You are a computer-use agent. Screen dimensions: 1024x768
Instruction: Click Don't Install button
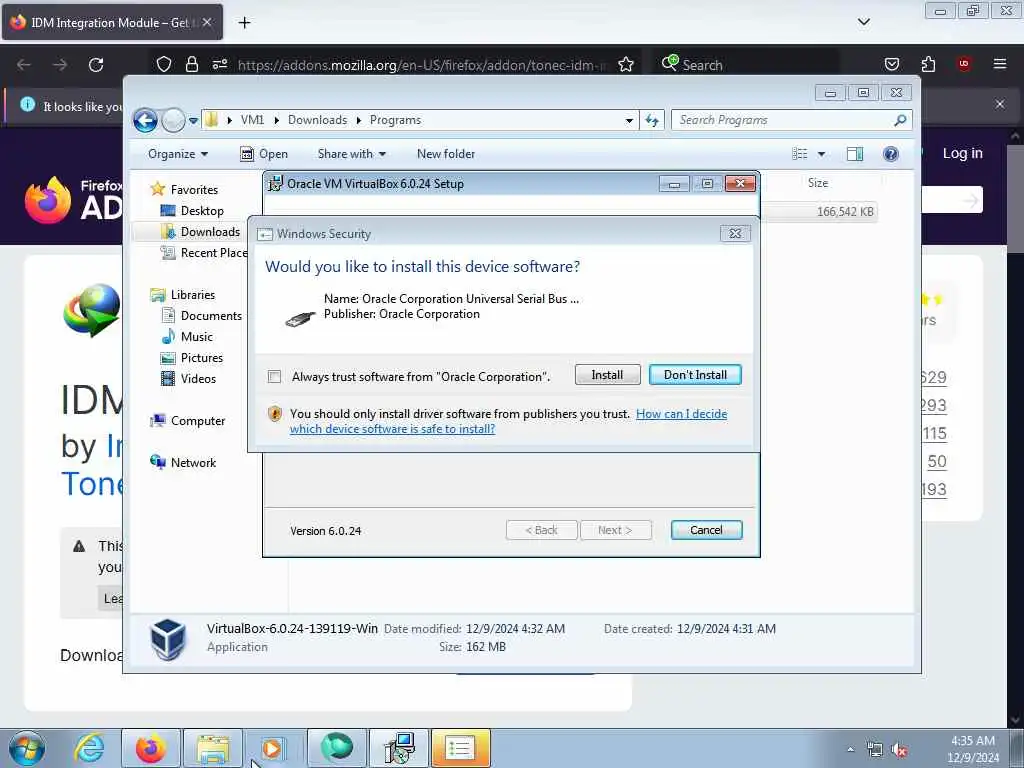point(695,375)
